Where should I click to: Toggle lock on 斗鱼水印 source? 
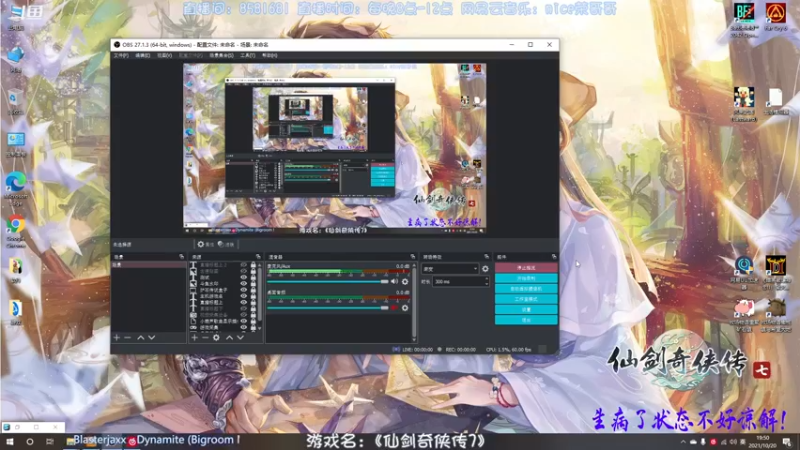coord(253,284)
